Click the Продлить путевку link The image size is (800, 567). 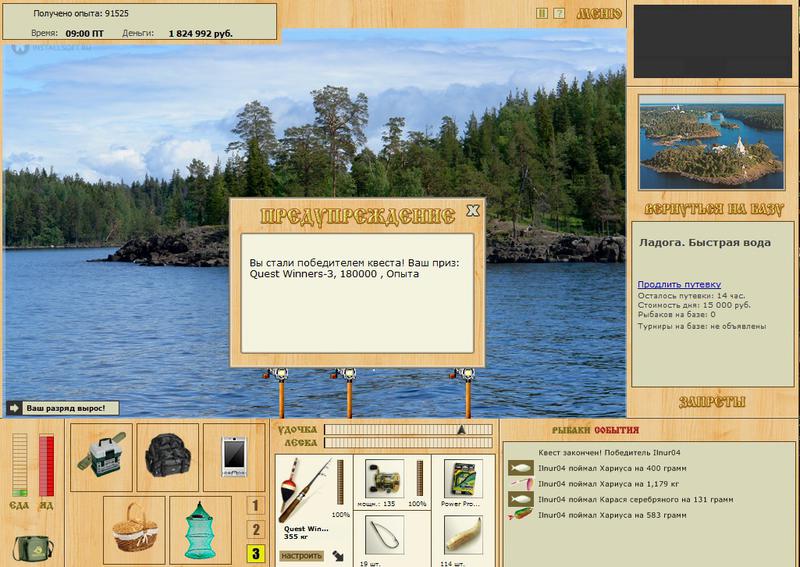click(679, 285)
